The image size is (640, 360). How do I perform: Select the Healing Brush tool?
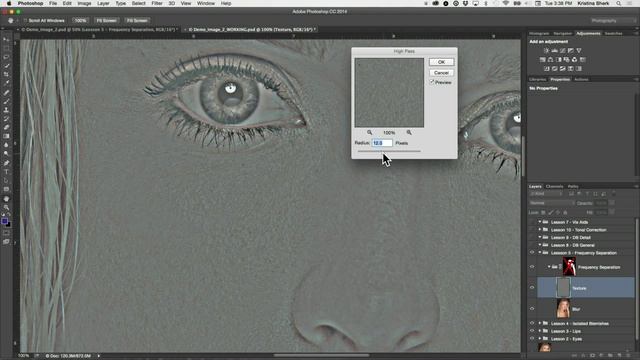(6, 93)
